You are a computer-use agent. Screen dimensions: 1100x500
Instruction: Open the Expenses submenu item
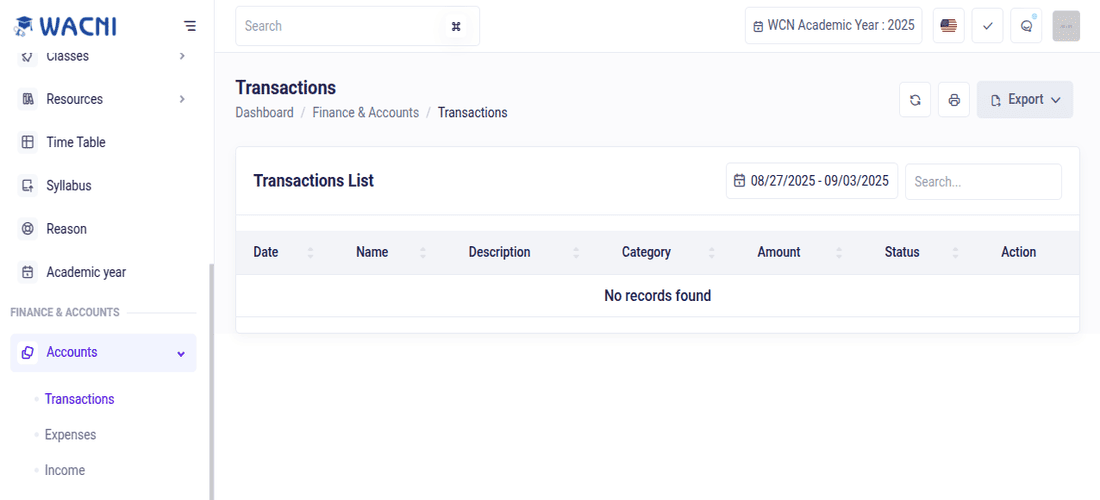[70, 435]
